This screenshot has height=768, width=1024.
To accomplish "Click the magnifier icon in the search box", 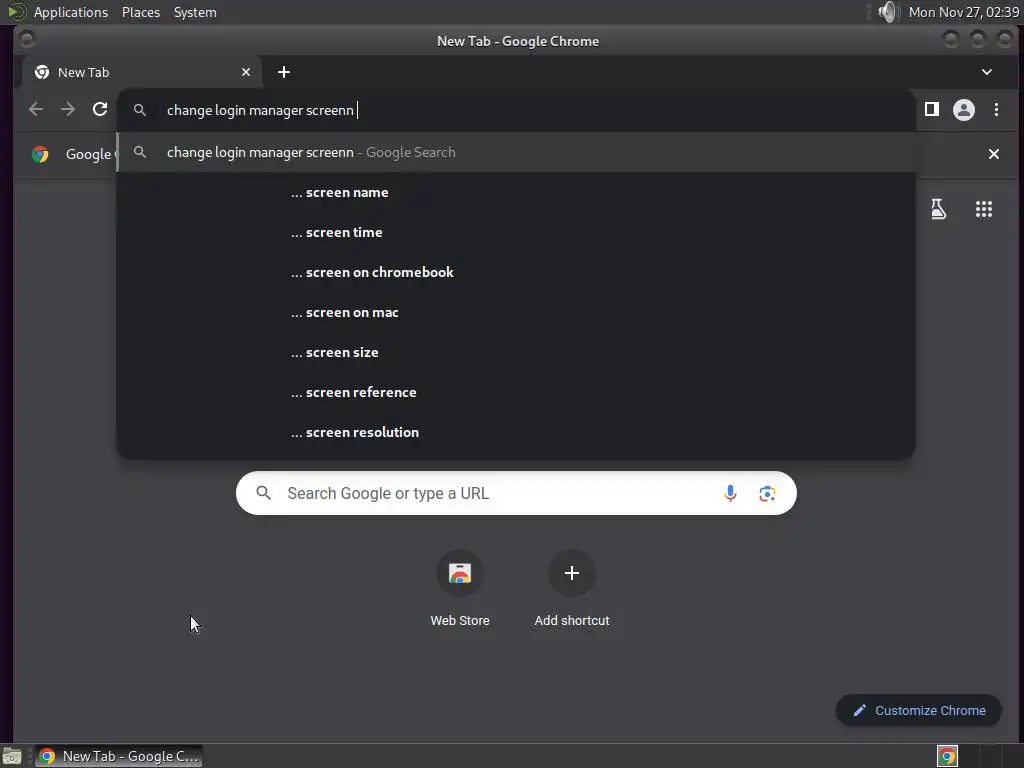I will [x=263, y=492].
